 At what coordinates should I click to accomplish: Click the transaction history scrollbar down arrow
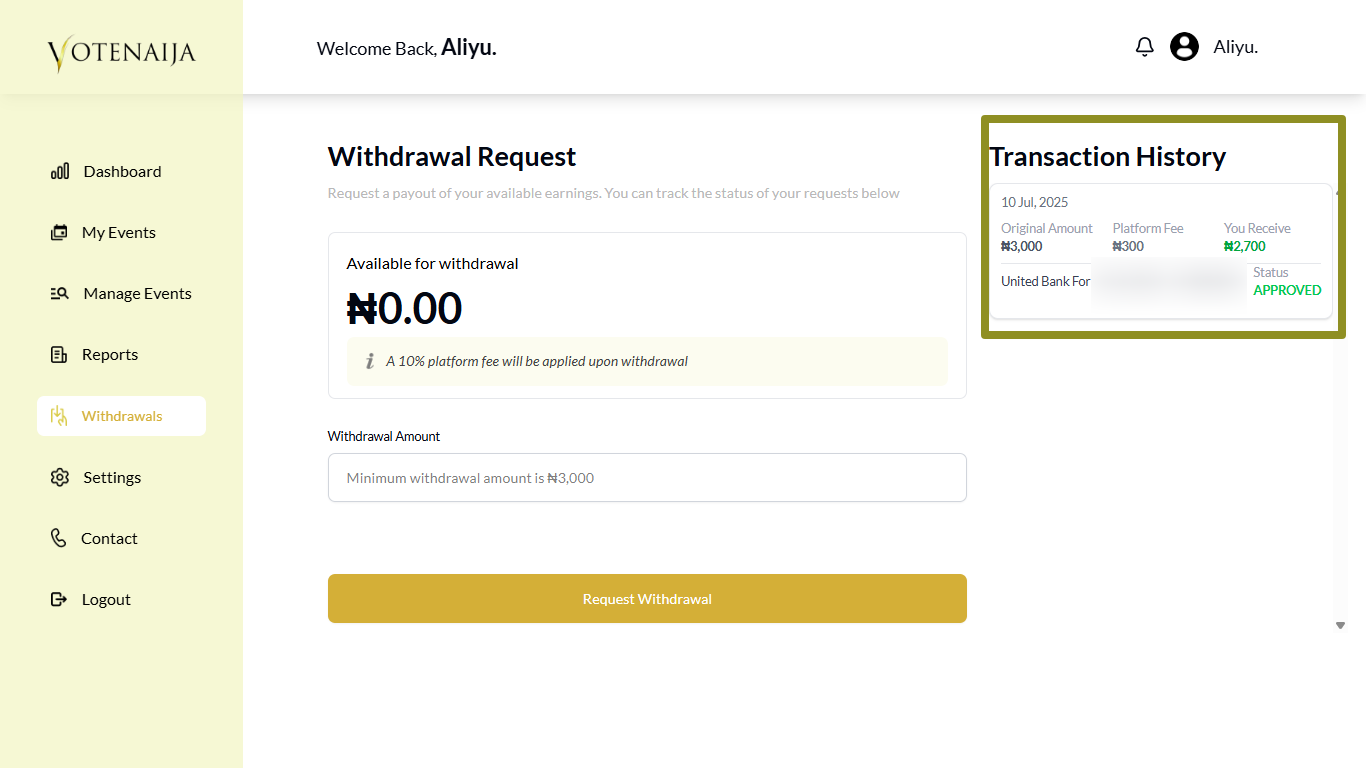point(1340,625)
